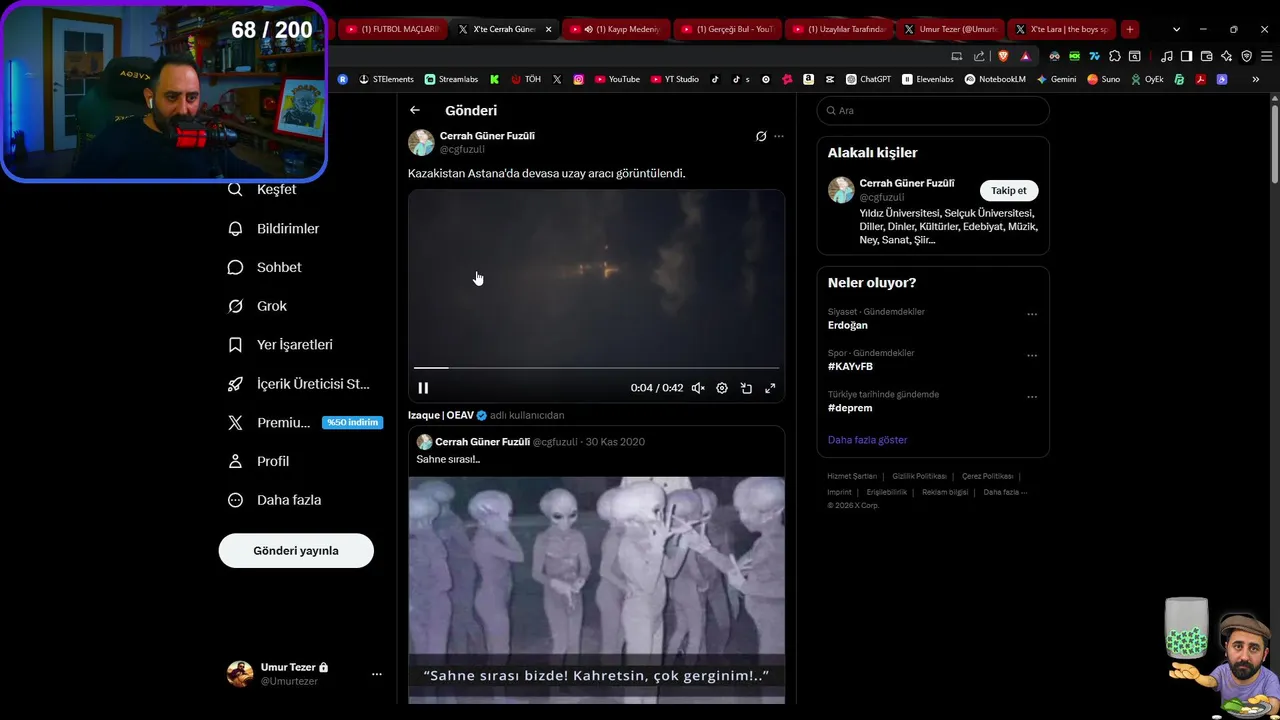Open more options for the Erdoğan trend

click(1032, 314)
